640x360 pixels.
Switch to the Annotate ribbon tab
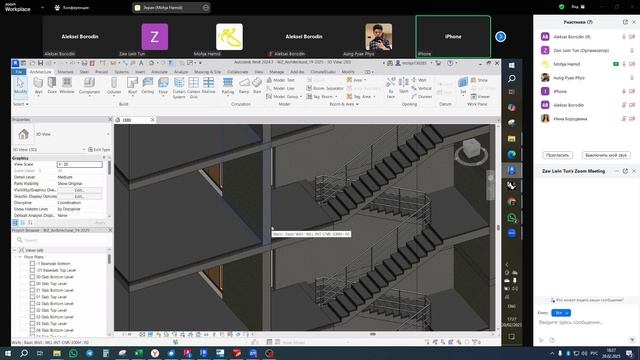[160, 72]
